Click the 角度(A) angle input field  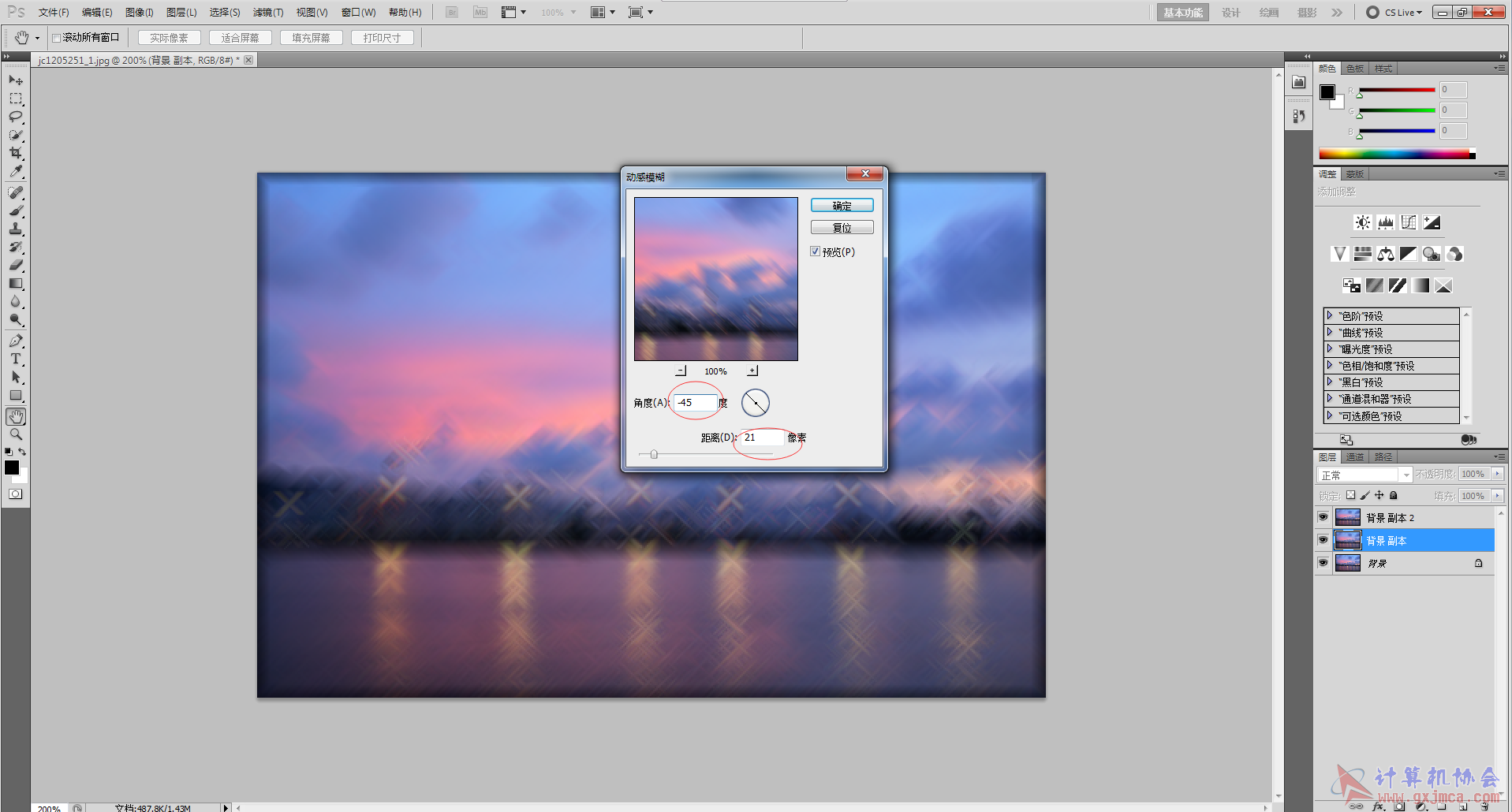pos(695,403)
